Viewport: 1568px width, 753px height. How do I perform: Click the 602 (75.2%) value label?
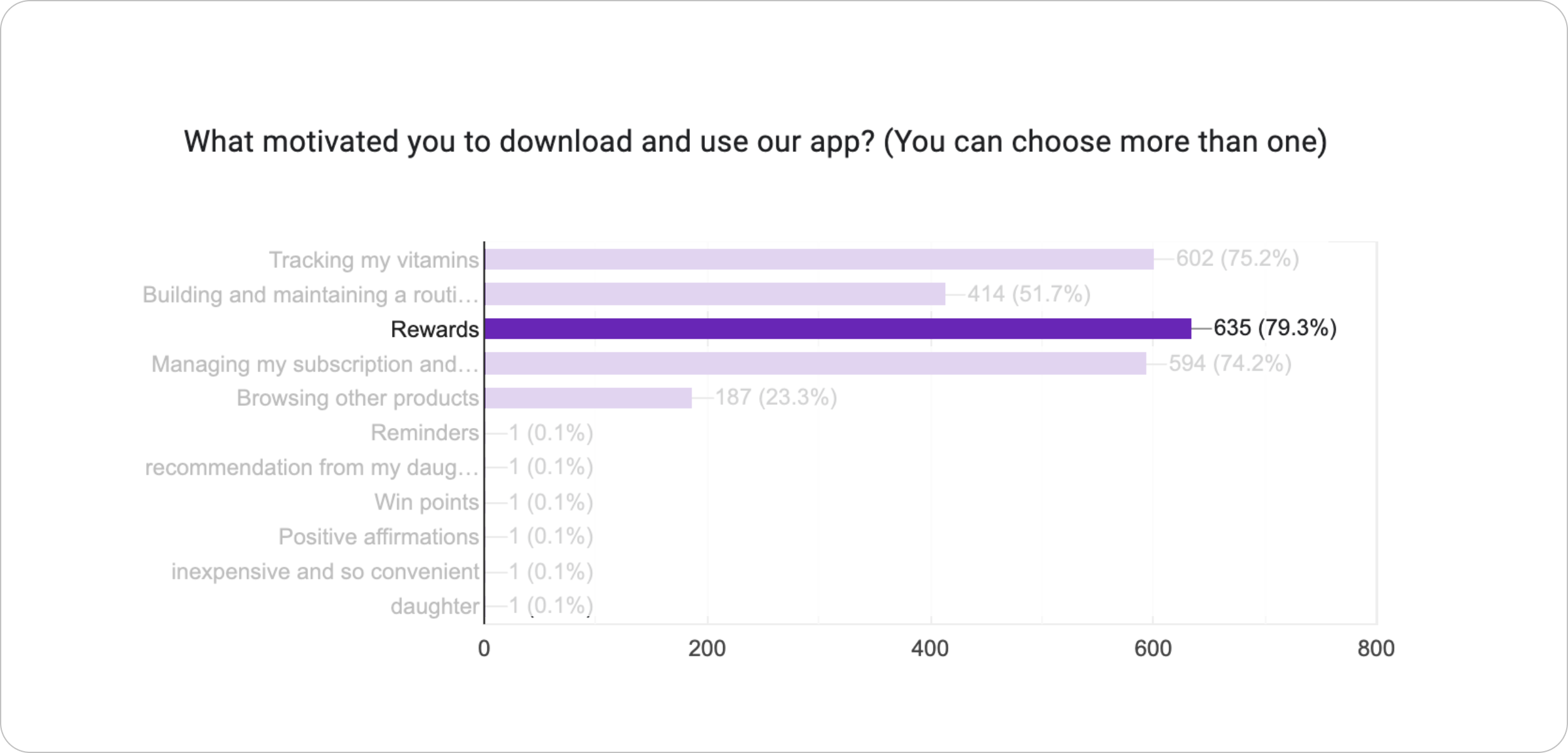1237,259
